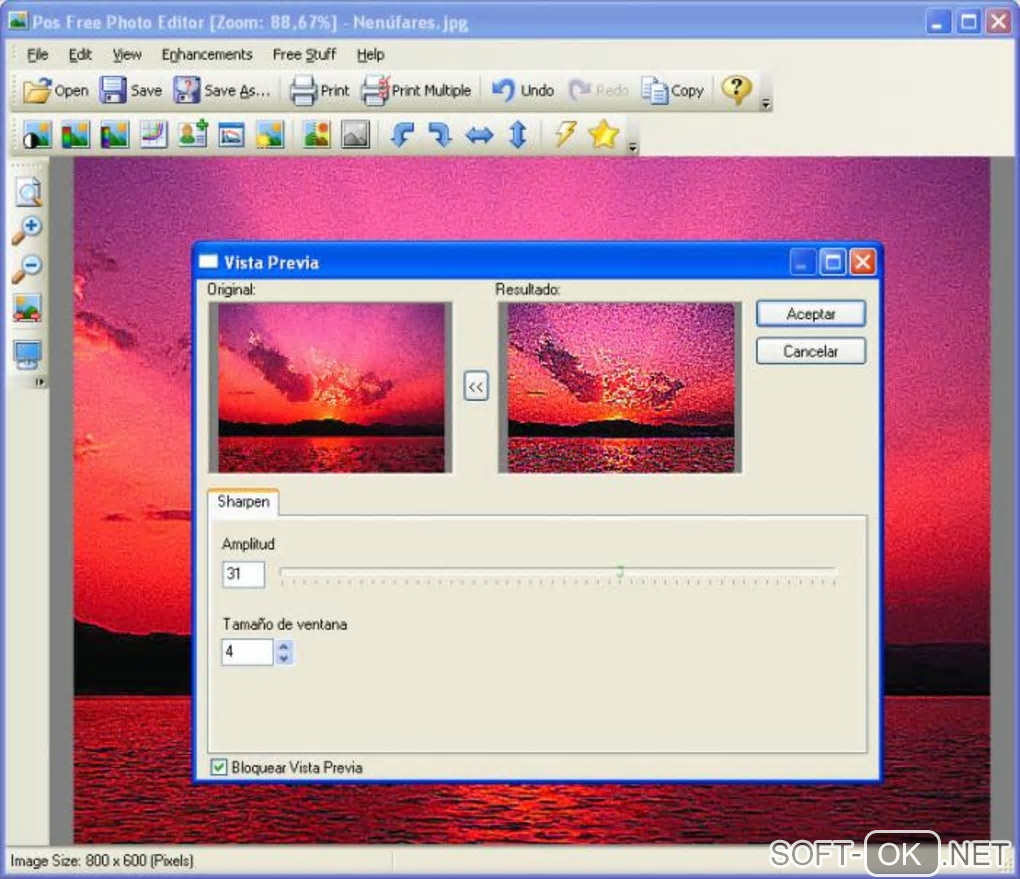Copy the image via Copy button

pos(673,90)
